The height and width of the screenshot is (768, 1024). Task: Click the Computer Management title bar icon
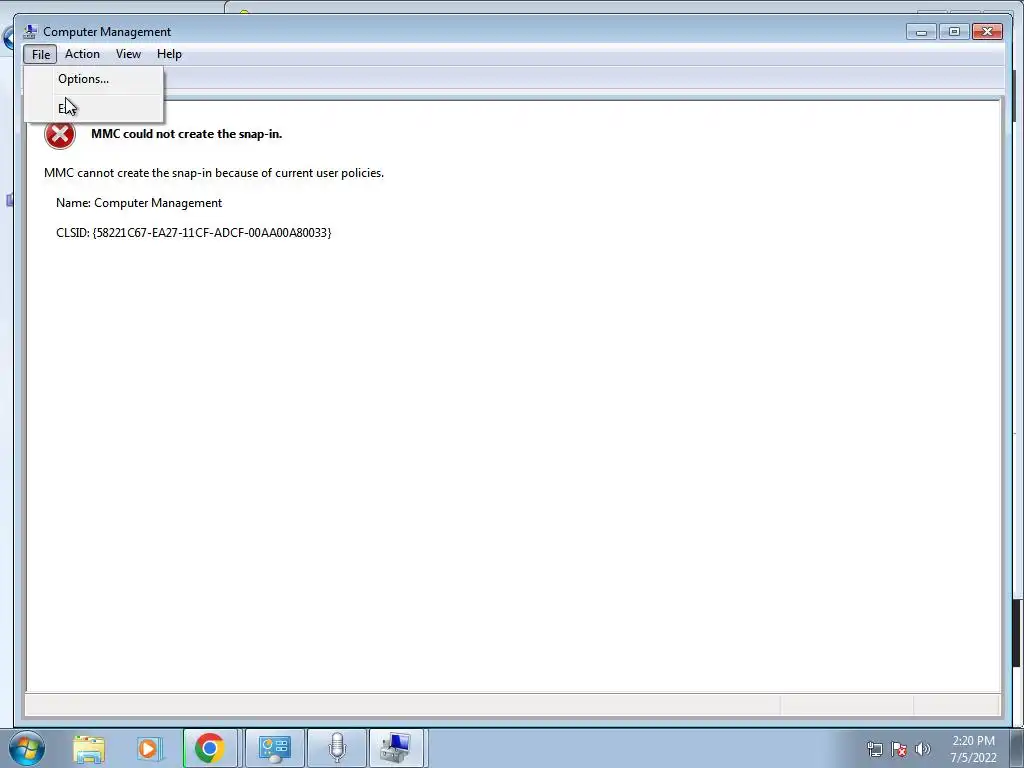point(29,31)
